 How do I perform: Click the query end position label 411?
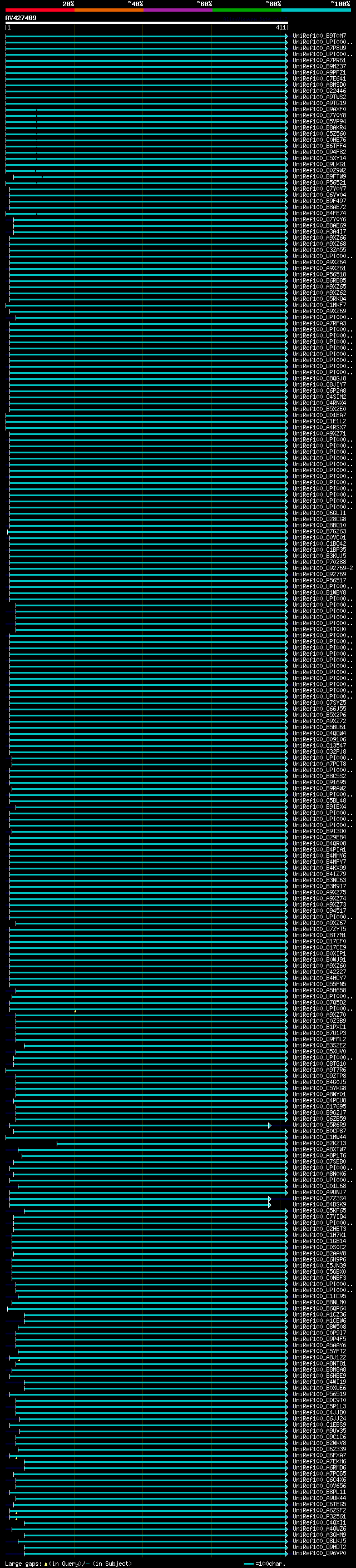pos(280,27)
